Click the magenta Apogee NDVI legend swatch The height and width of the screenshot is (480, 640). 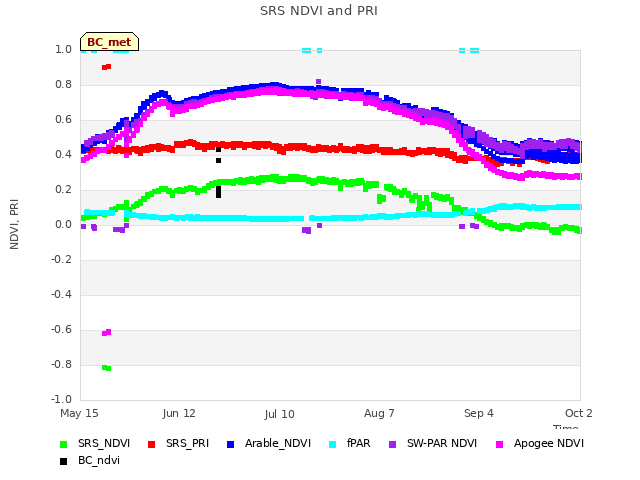coord(499,444)
